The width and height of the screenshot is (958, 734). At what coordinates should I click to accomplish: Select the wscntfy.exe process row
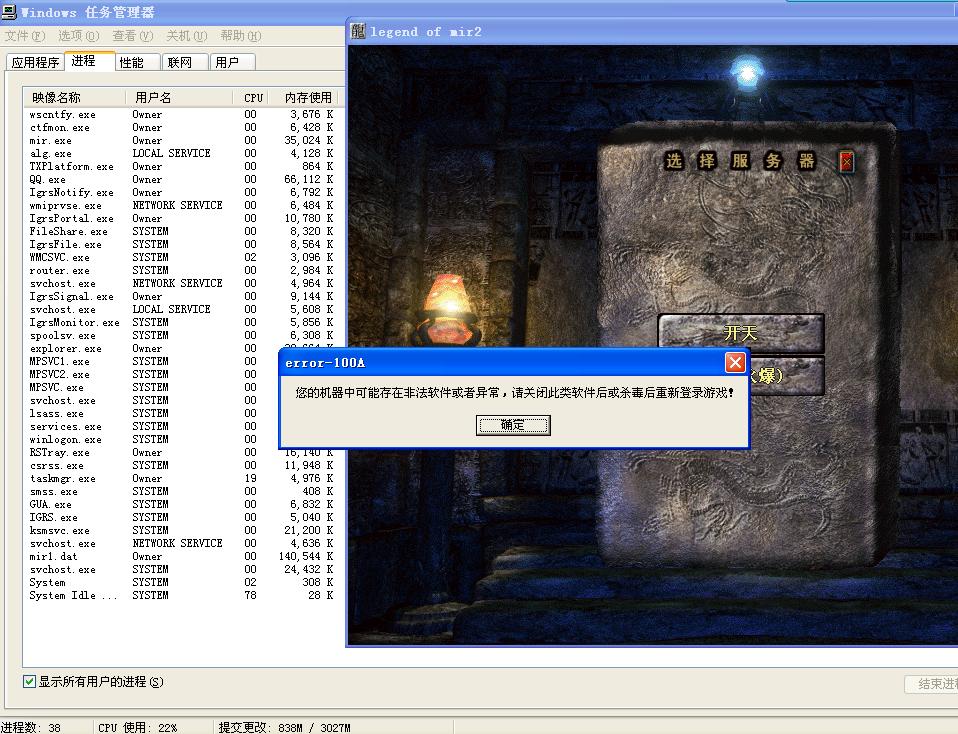181,114
